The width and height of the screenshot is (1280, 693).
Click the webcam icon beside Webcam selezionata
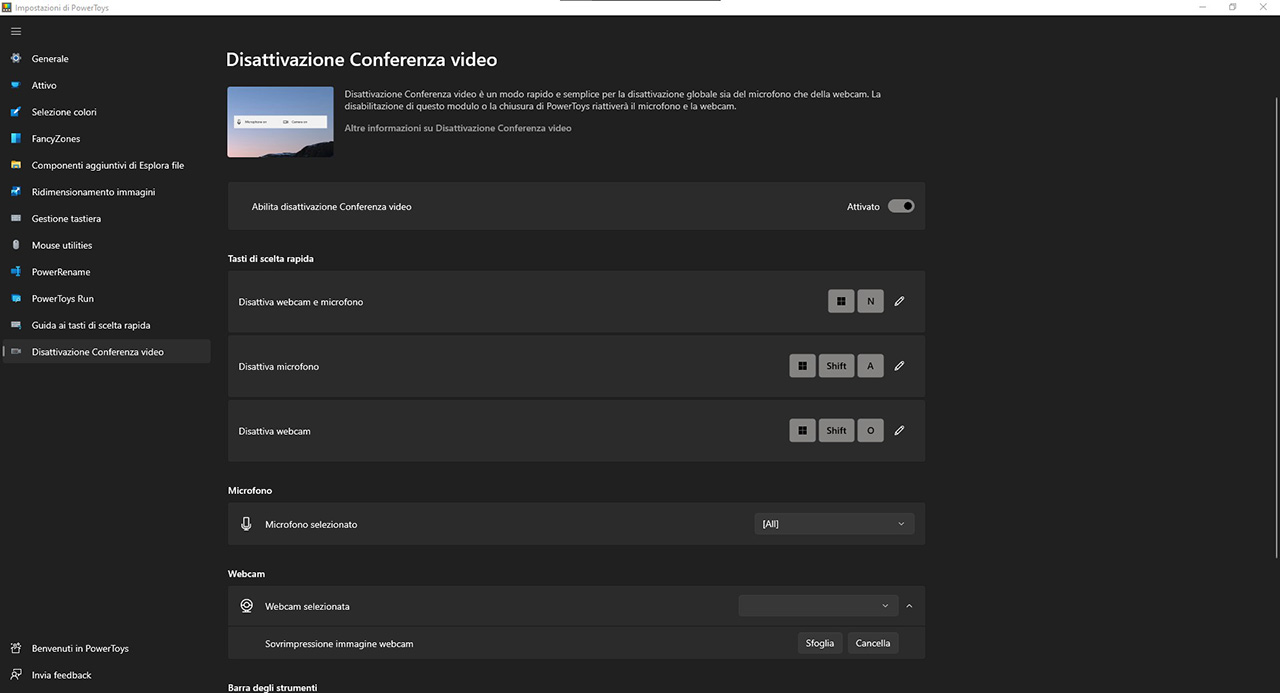point(246,606)
